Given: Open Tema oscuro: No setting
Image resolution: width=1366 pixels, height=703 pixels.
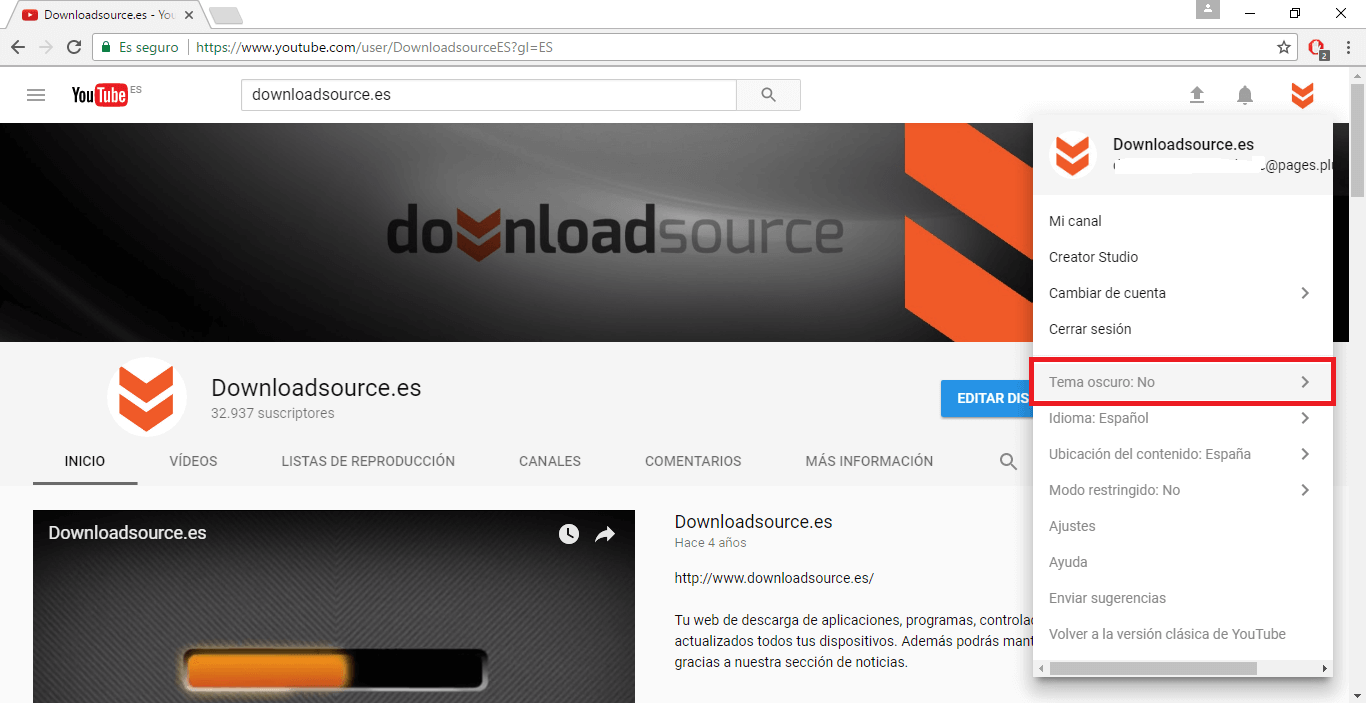Looking at the screenshot, I should click(x=1182, y=382).
